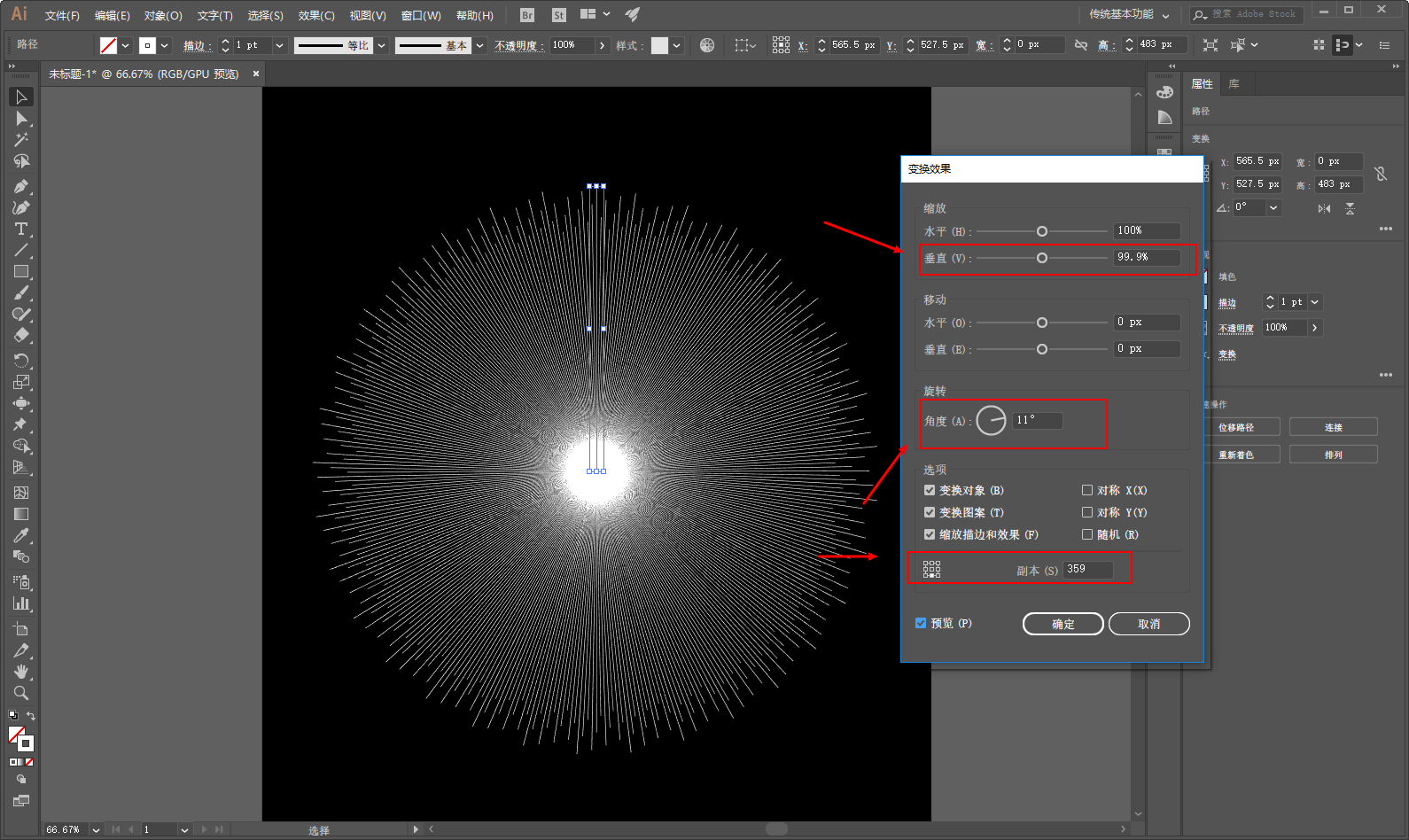Open the 传统基本功能 workspace dropdown

click(x=1129, y=14)
